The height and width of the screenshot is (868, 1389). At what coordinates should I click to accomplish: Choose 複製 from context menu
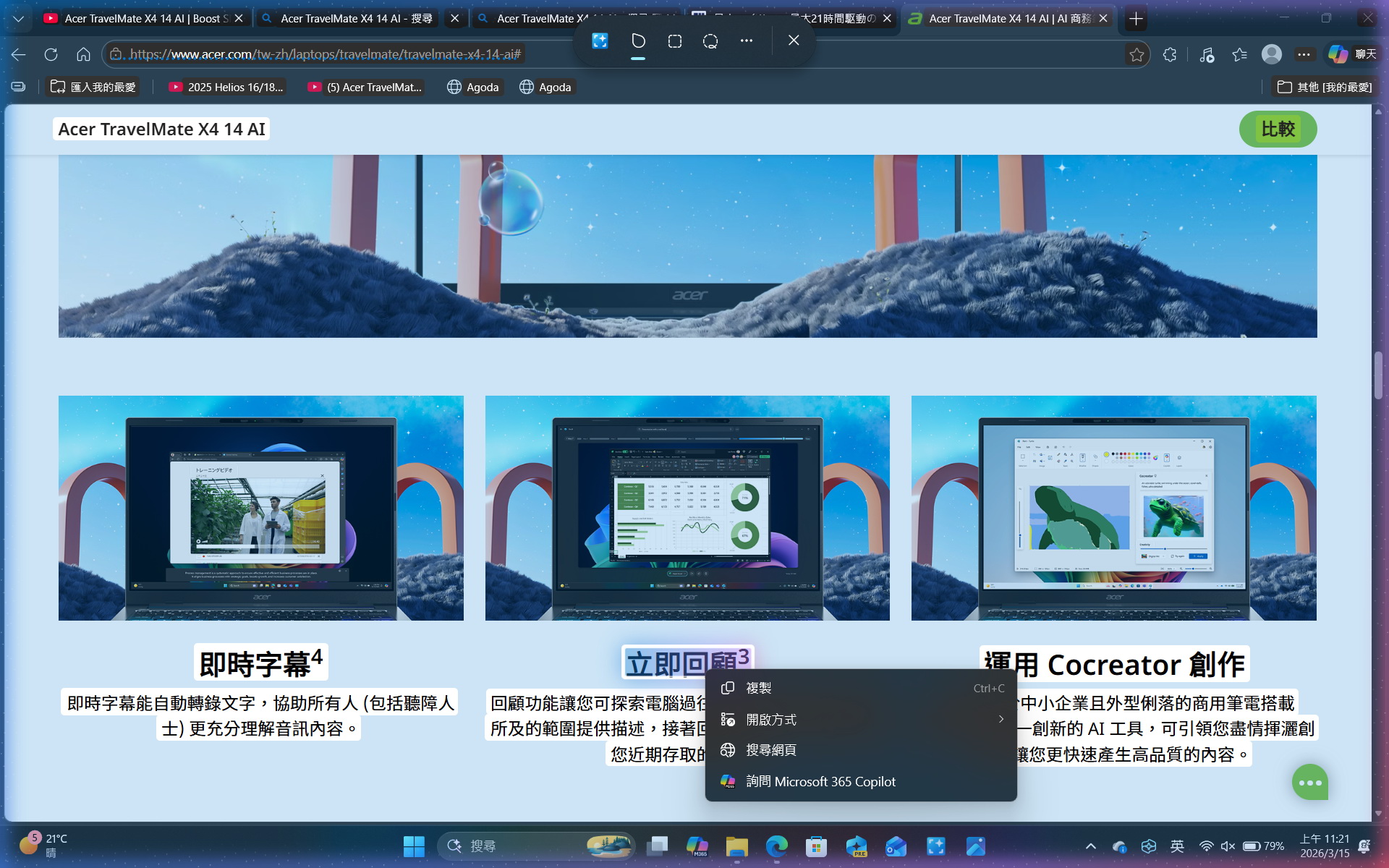[759, 688]
